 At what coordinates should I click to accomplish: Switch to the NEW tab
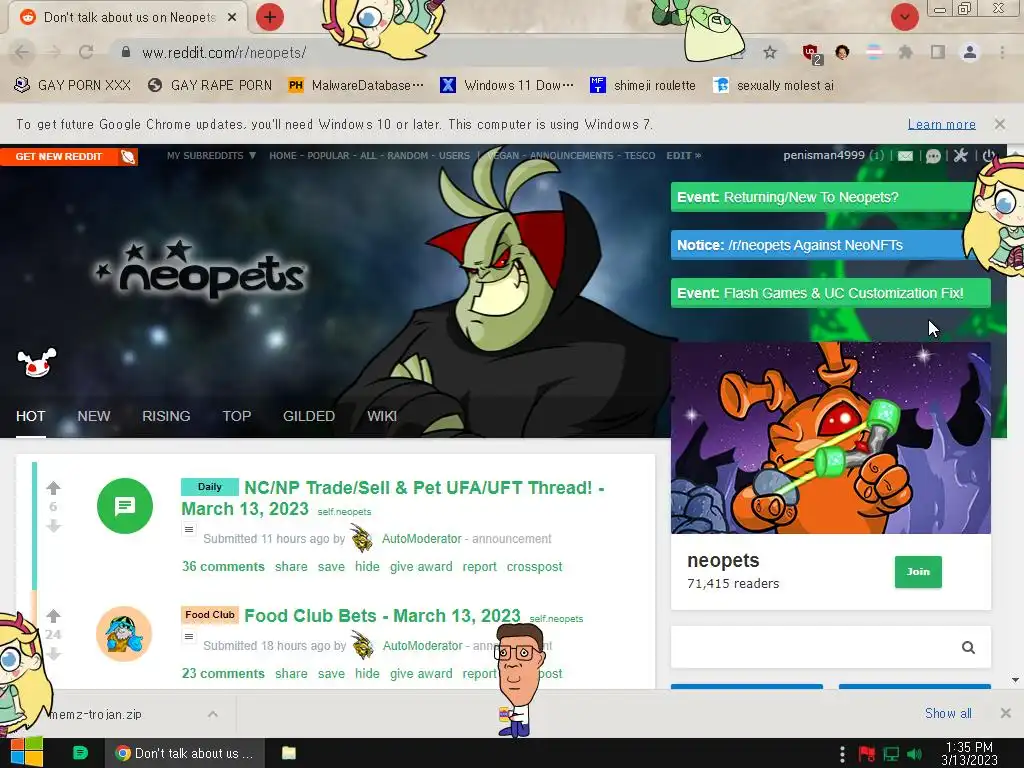point(94,416)
